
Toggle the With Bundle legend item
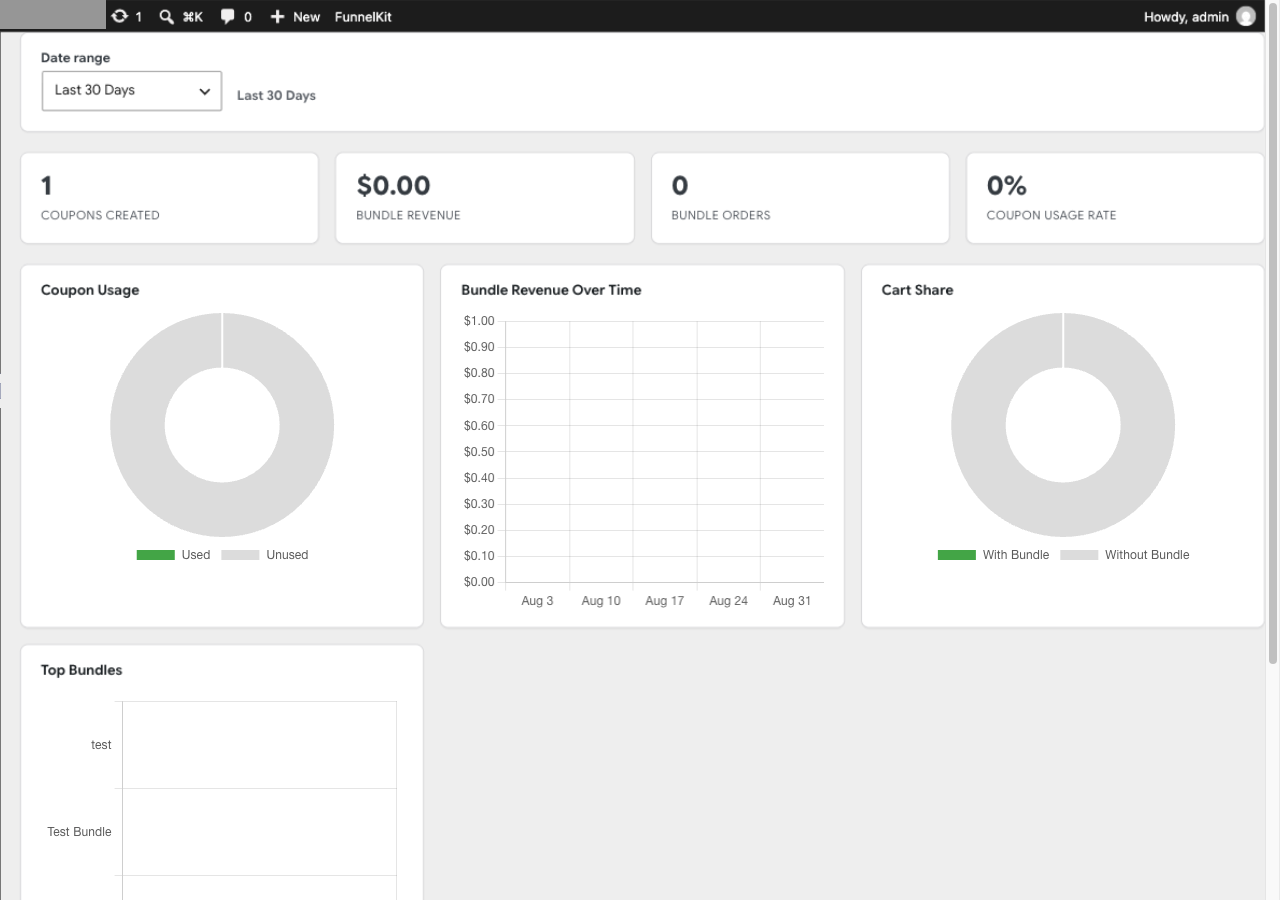click(x=994, y=555)
